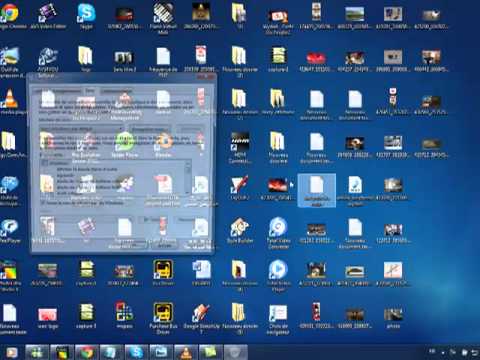This screenshot has height=360, width=480.
Task: Click the list scrollbar in the translucent dialog
Action: (188, 178)
